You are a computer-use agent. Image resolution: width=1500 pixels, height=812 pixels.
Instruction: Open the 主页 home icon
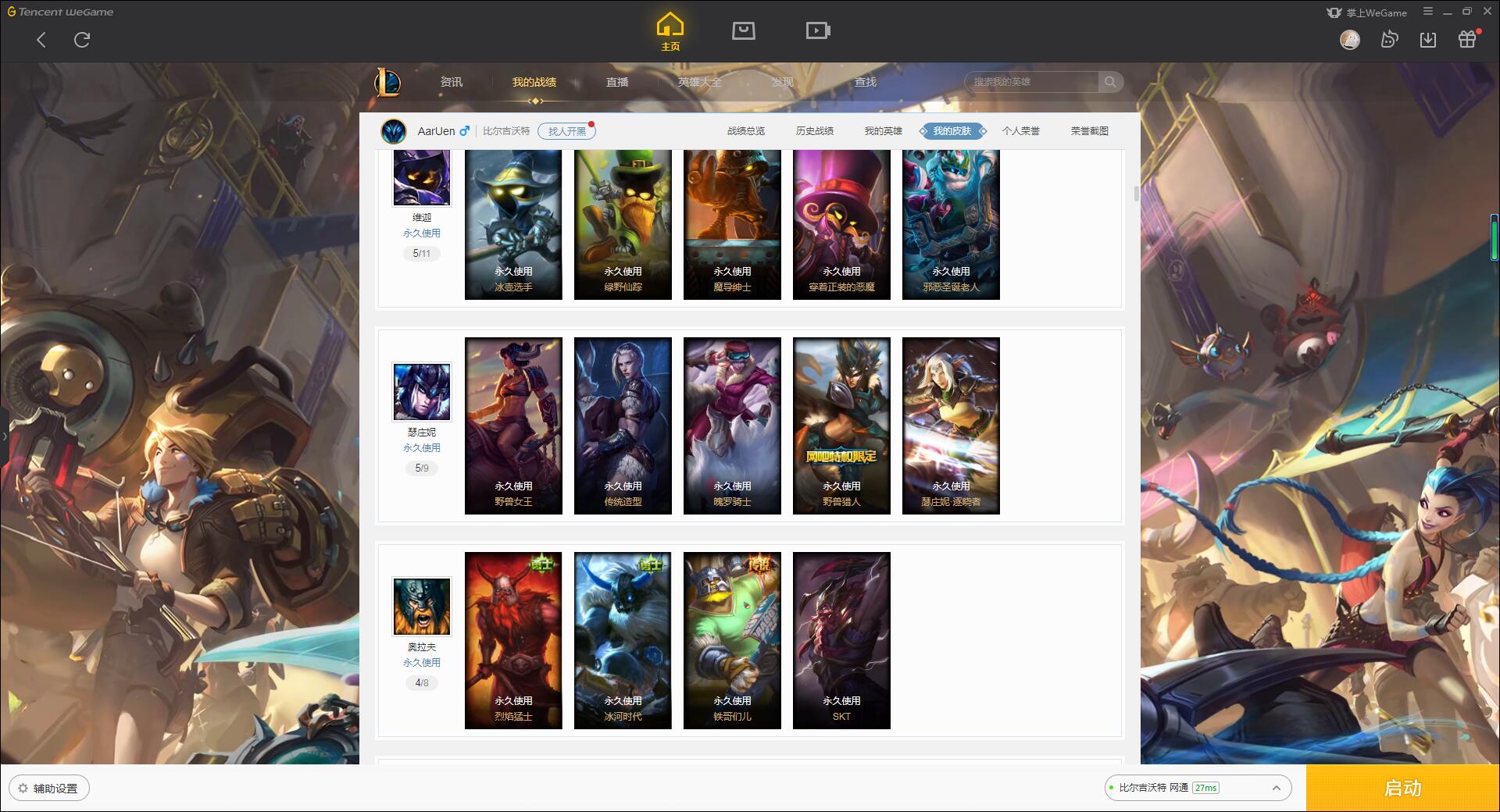670,32
